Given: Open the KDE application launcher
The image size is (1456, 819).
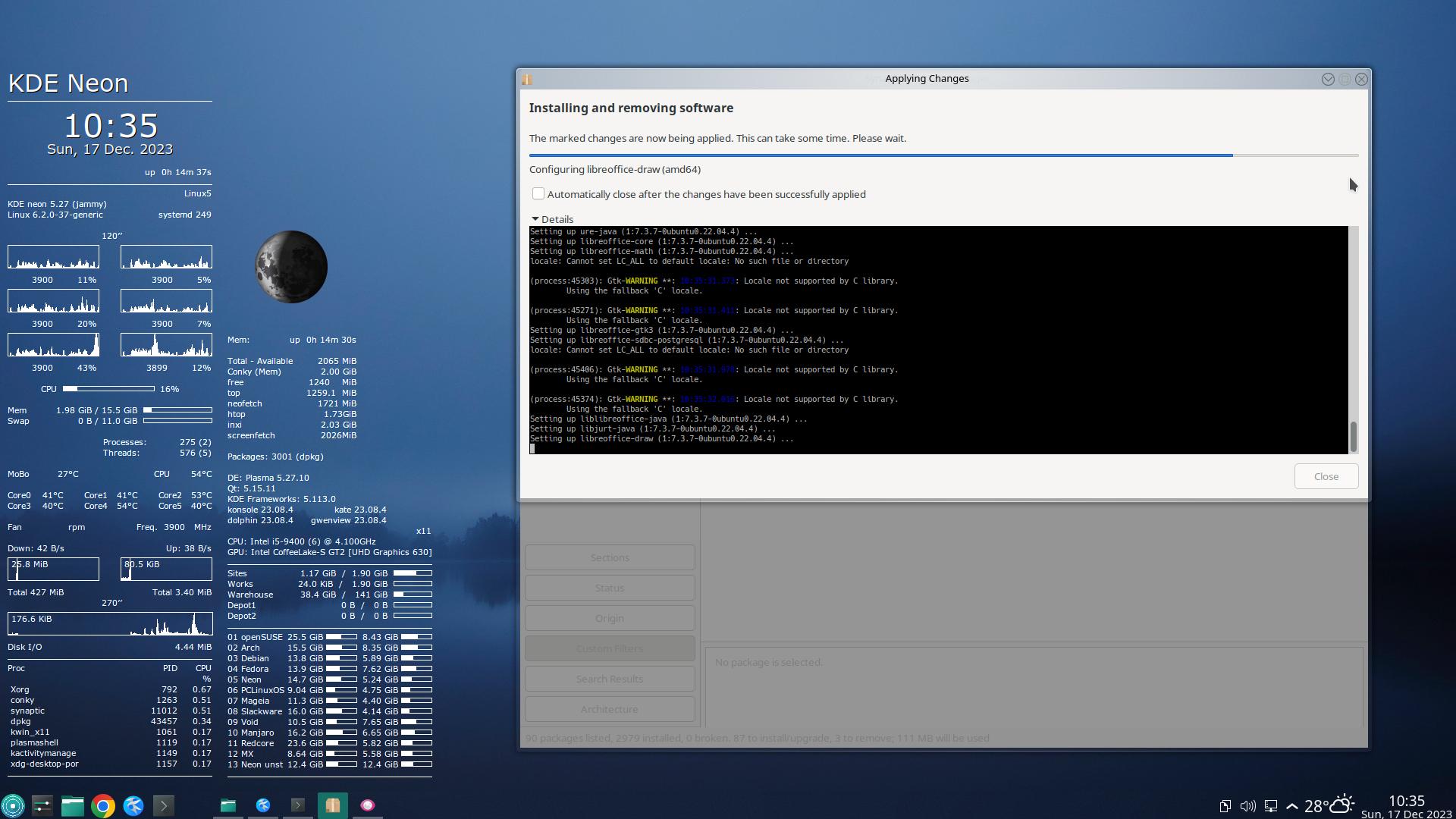Looking at the screenshot, I should (x=13, y=805).
